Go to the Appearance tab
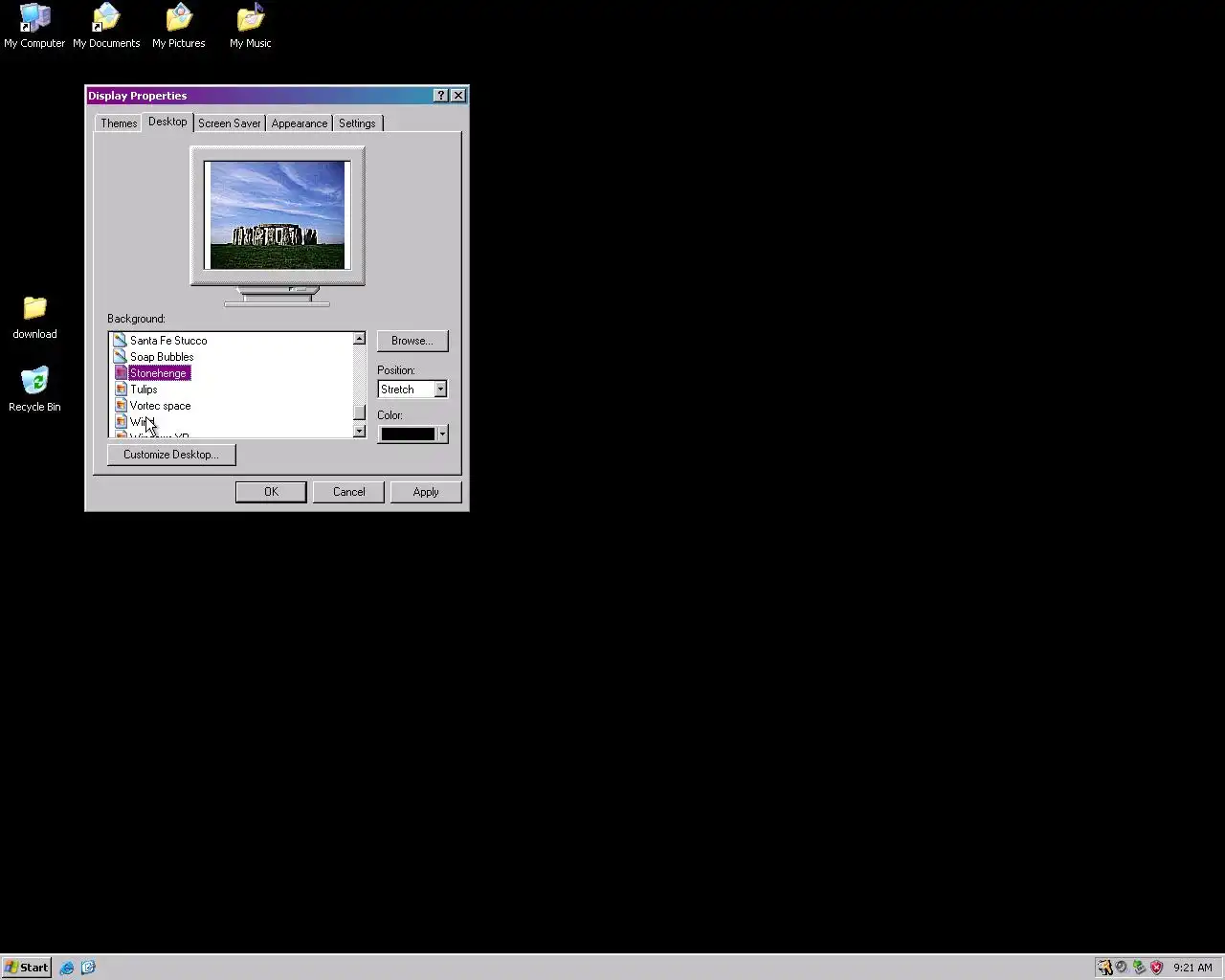1225x980 pixels. pos(300,123)
